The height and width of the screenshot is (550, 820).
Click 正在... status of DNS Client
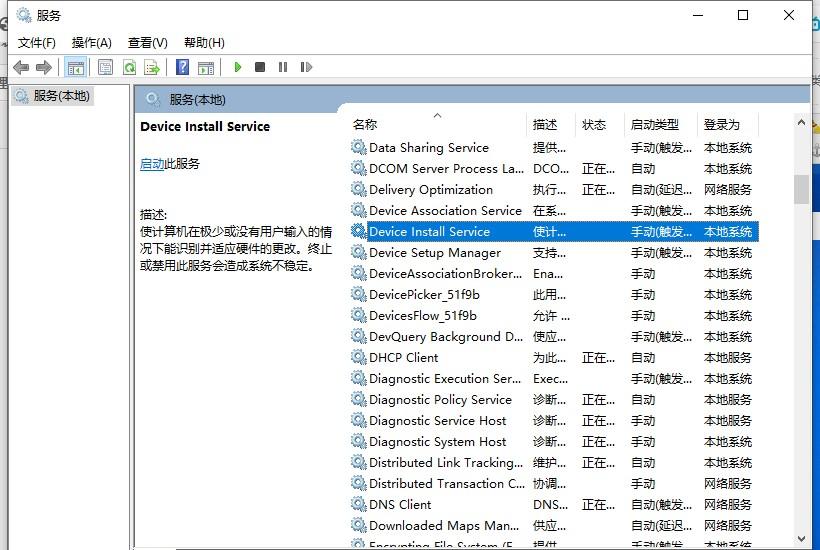pyautogui.click(x=598, y=505)
